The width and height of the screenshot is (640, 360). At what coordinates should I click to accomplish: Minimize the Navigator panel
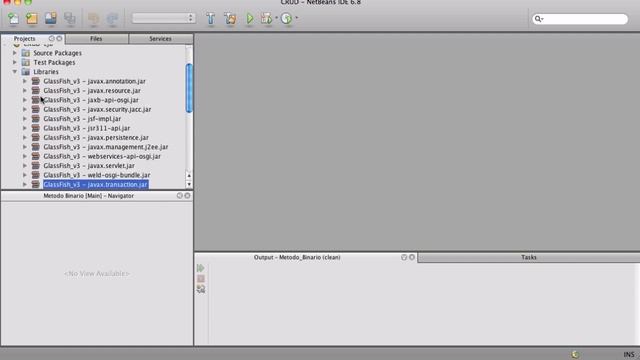click(x=180, y=196)
